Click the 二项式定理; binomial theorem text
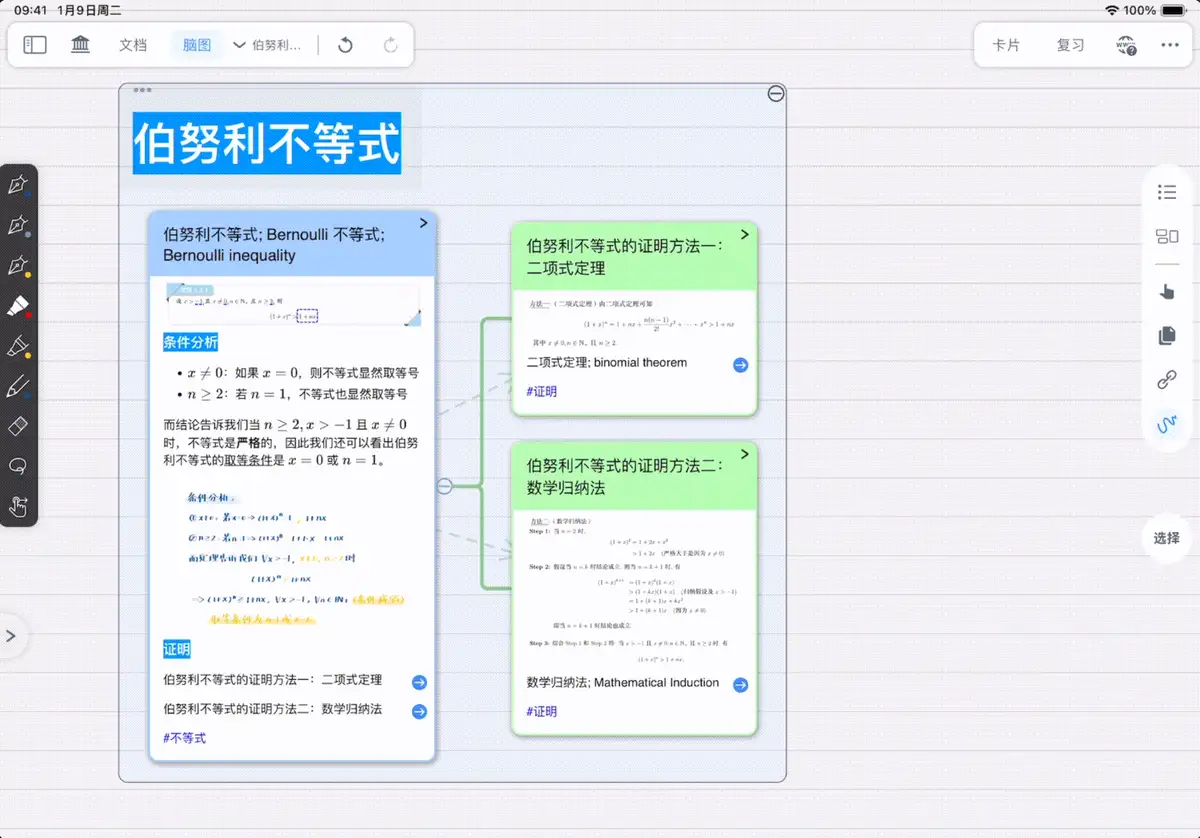The width and height of the screenshot is (1200, 838). click(x=607, y=363)
